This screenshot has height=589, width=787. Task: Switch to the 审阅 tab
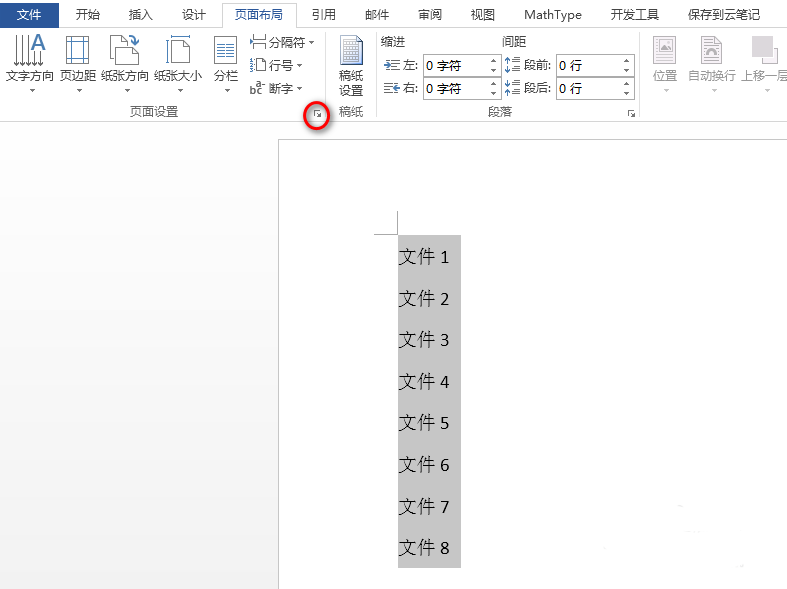(430, 15)
